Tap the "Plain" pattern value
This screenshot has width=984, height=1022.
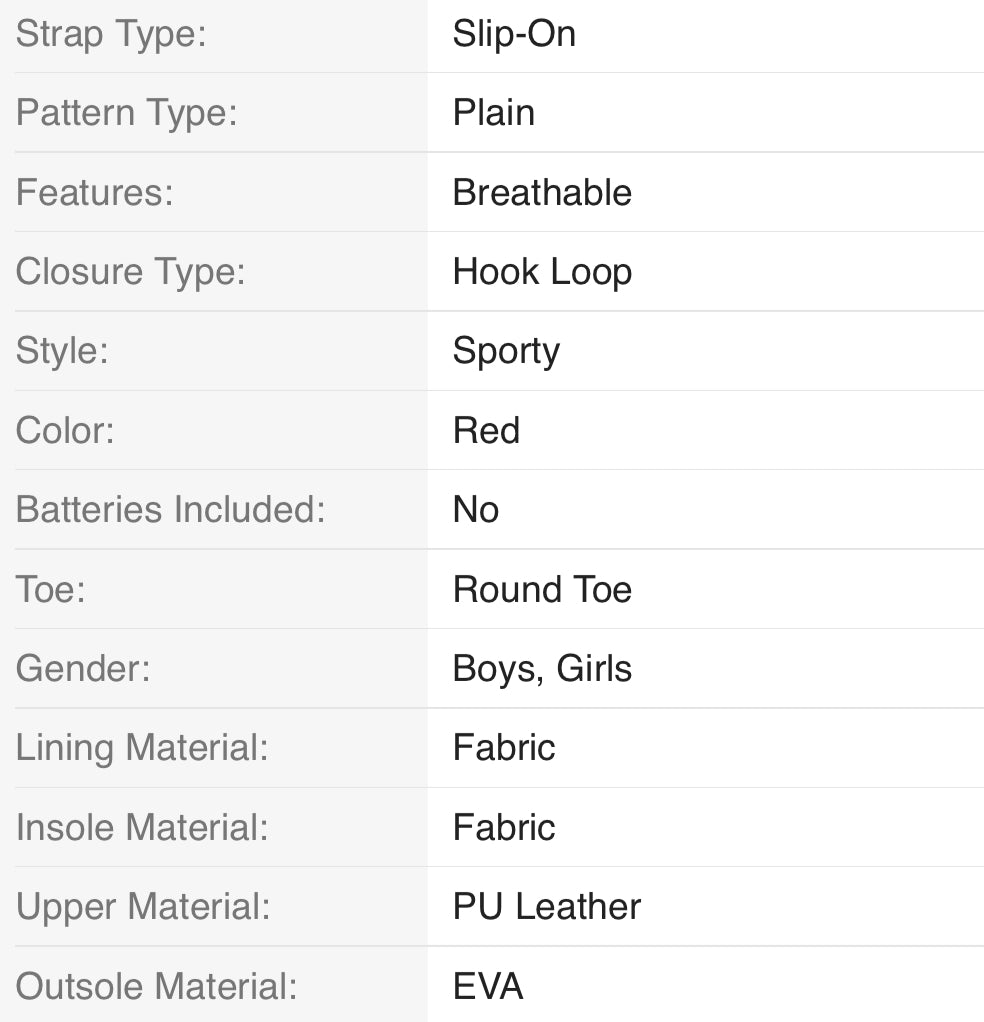(493, 113)
